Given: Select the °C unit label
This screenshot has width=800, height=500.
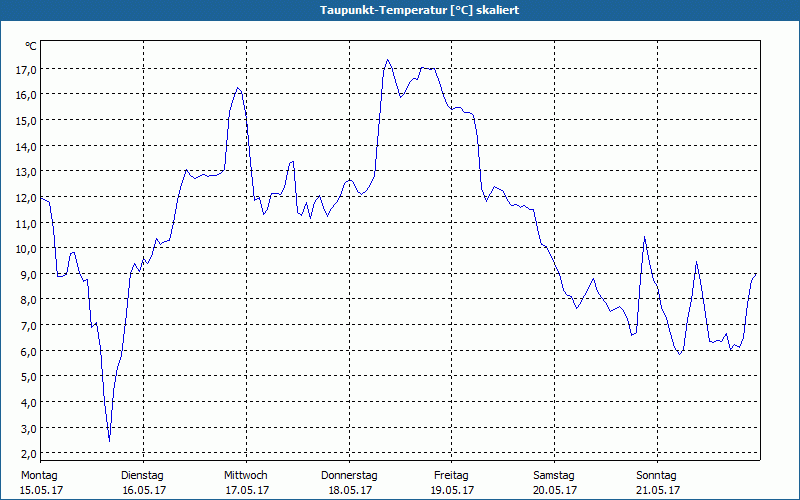Looking at the screenshot, I should 31,46.
